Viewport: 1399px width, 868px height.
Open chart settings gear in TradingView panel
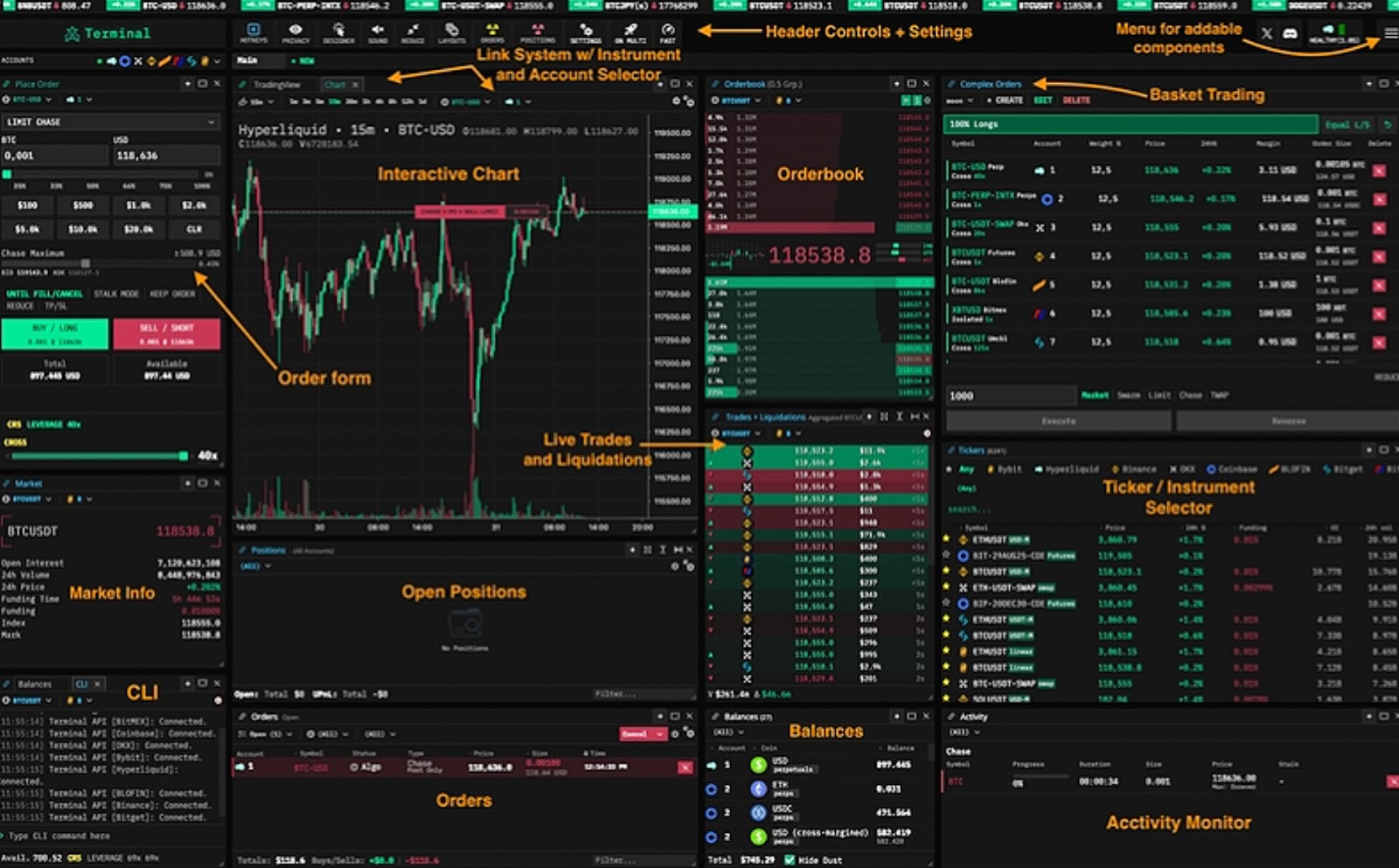point(676,101)
